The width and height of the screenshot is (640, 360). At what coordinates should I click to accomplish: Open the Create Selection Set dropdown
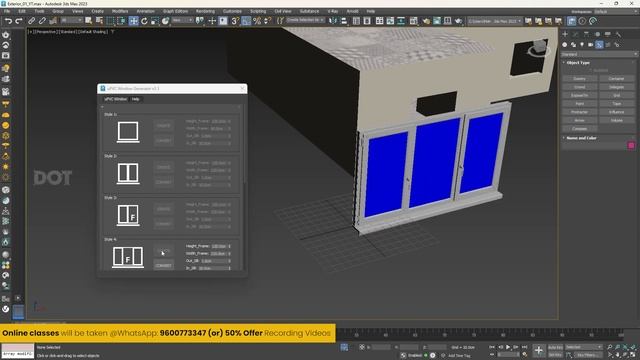[x=305, y=20]
